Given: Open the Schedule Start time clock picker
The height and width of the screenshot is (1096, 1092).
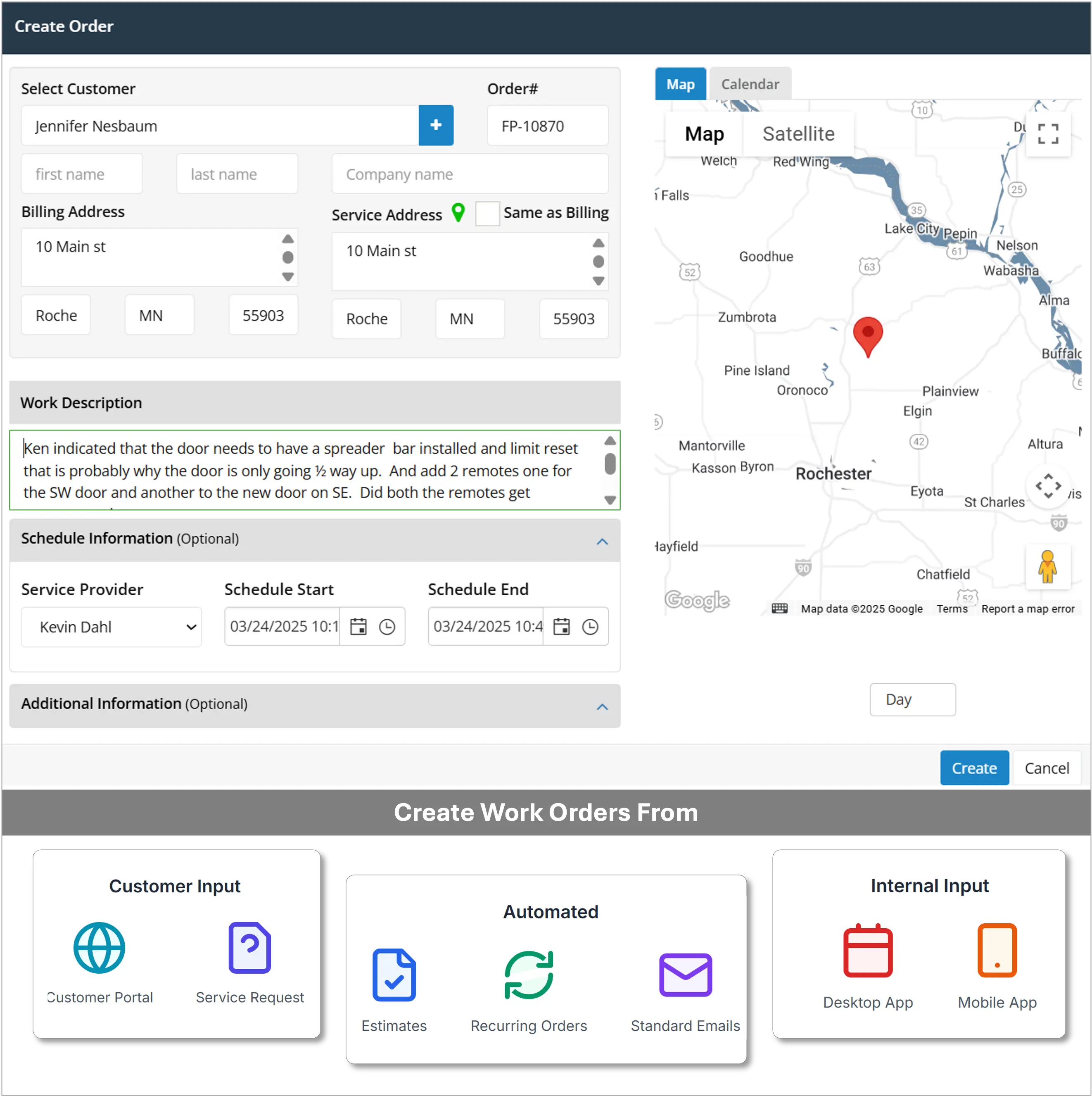Looking at the screenshot, I should (387, 626).
